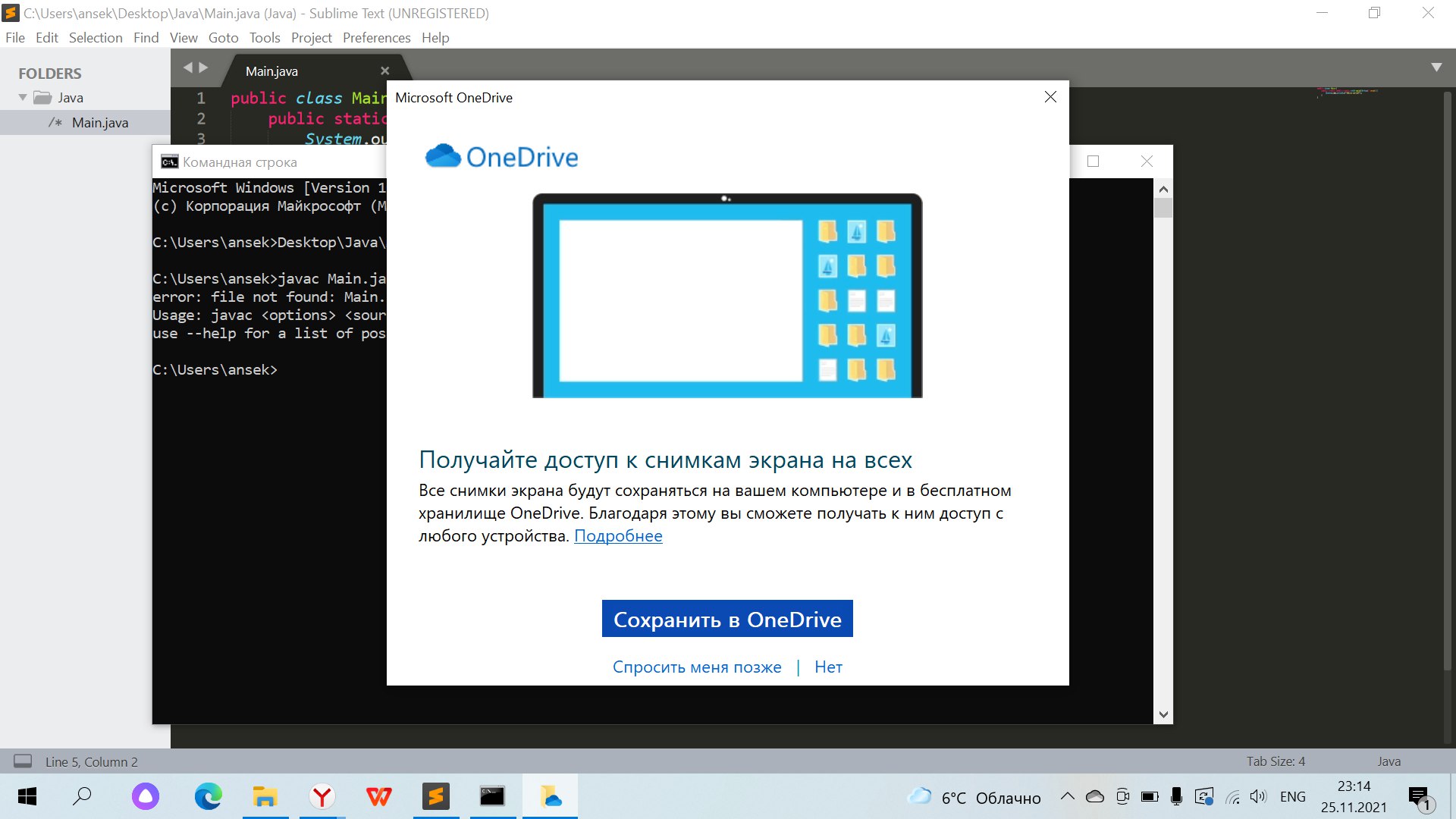
Task: Click the Meet Now tray icon
Action: [1123, 796]
